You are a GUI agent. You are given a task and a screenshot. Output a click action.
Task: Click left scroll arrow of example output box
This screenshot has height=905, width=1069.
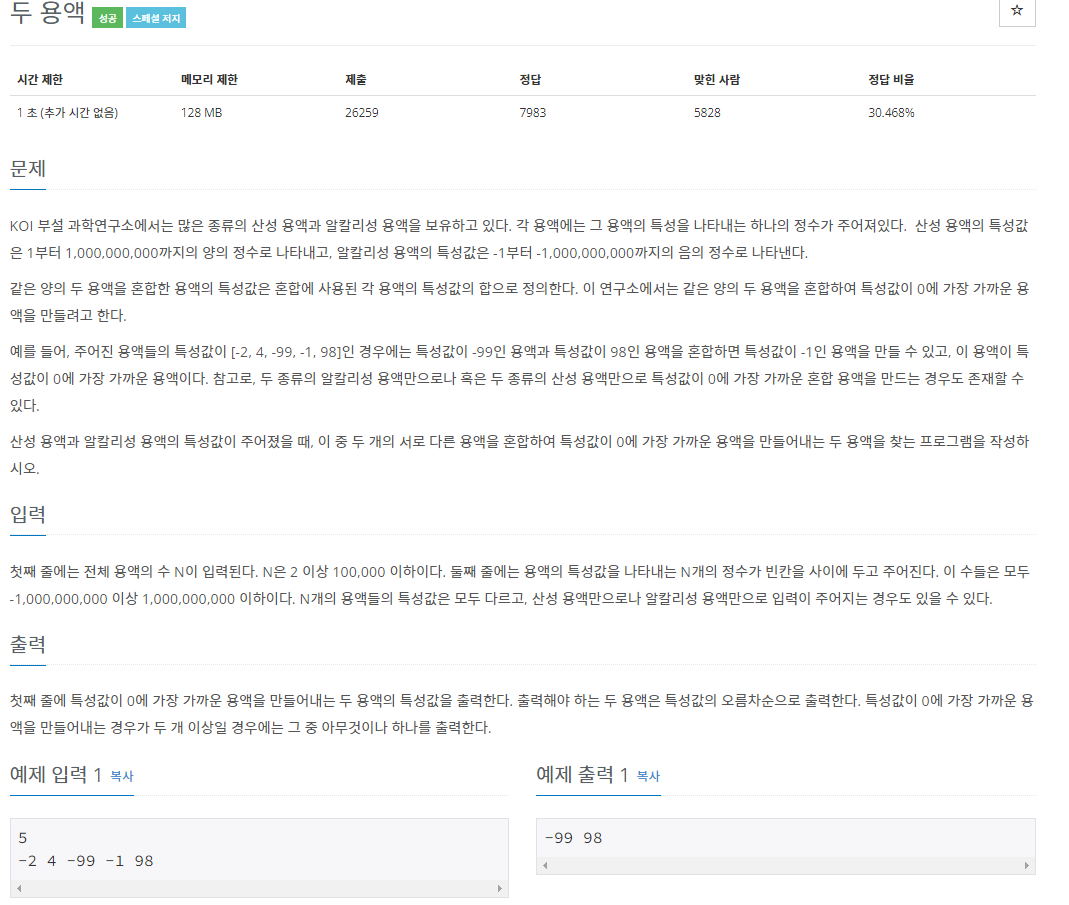(x=545, y=865)
